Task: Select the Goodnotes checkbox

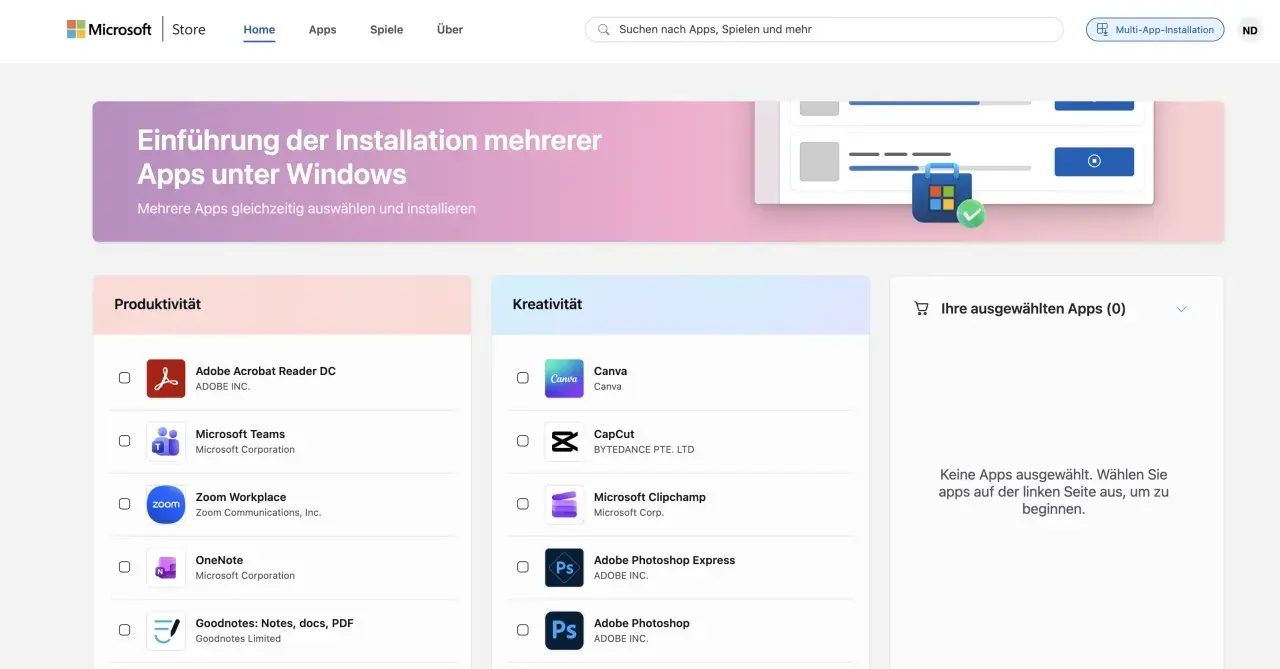Action: (124, 630)
